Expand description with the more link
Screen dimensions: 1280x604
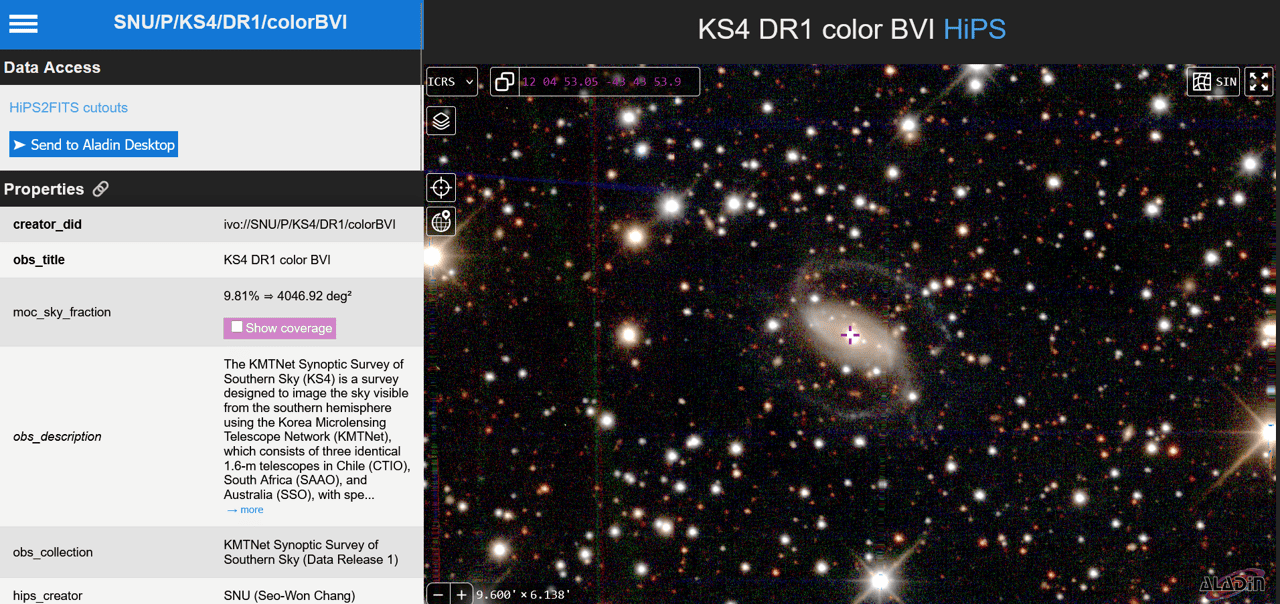[x=245, y=510]
